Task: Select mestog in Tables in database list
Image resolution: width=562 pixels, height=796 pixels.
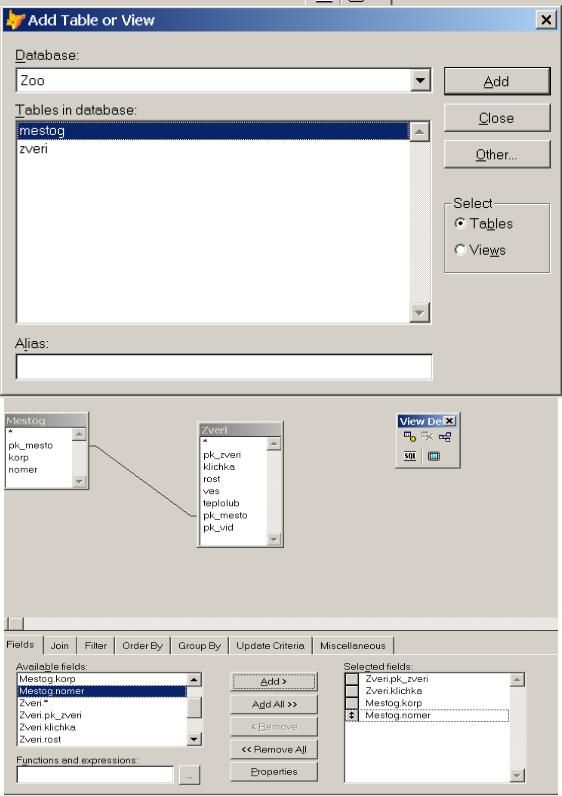Action: [x=213, y=131]
